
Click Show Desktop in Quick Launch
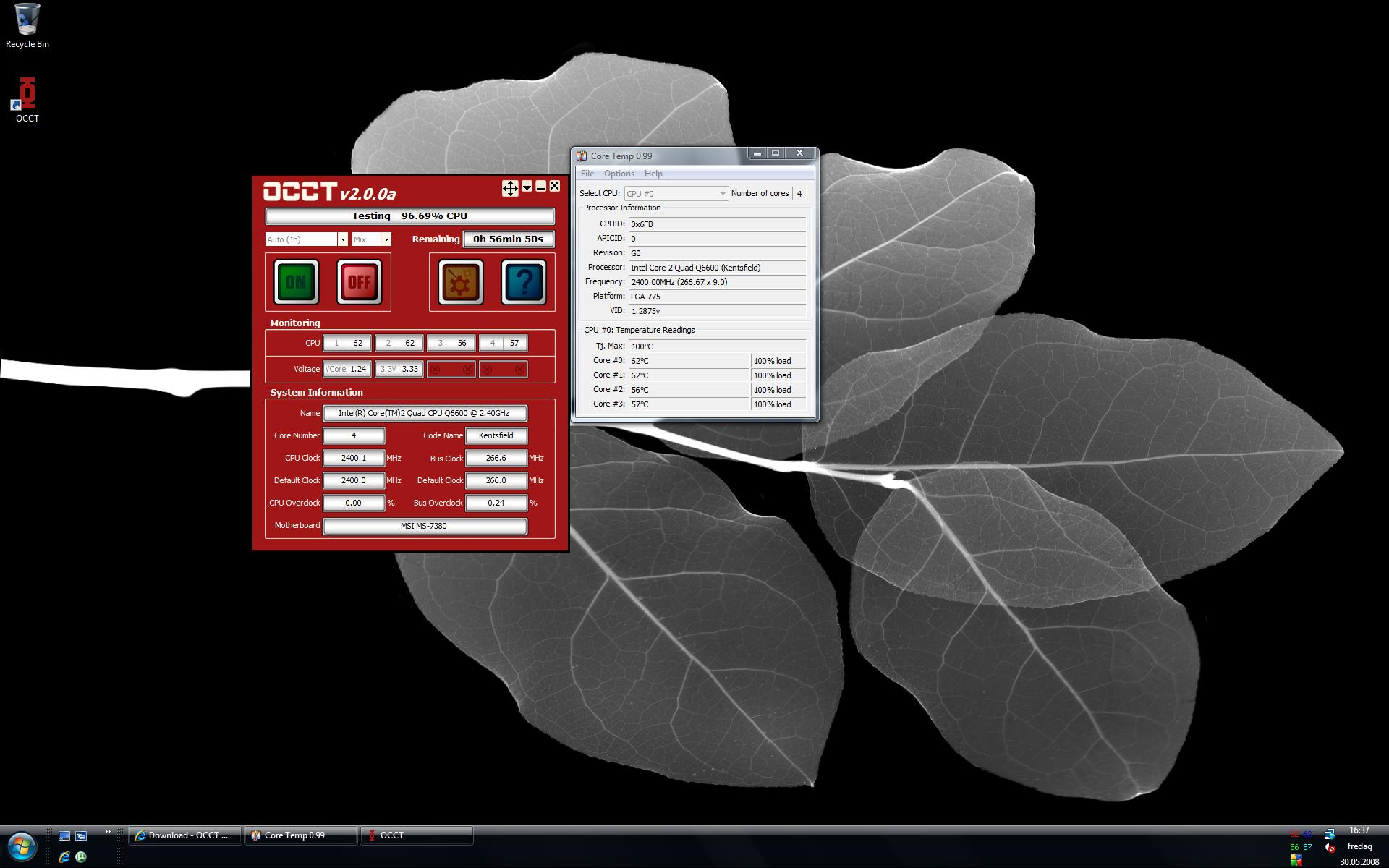64,835
